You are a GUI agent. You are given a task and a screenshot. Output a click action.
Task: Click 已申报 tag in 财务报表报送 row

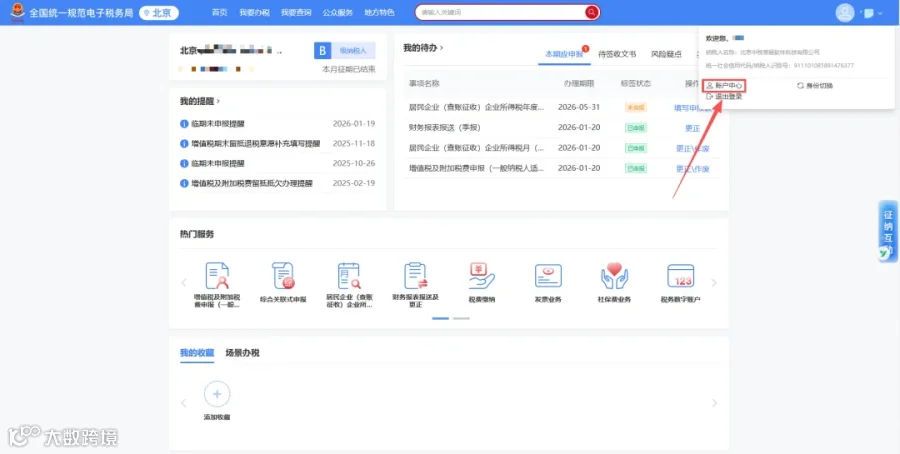(x=636, y=128)
